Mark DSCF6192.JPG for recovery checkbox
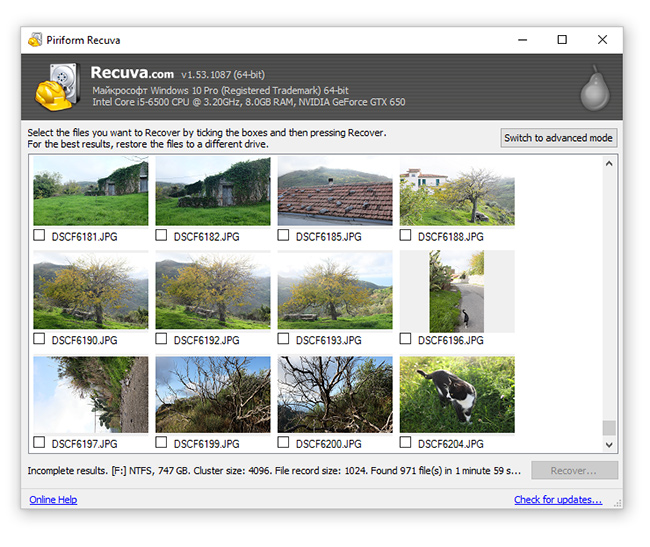The width and height of the screenshot is (650, 547). click(x=161, y=339)
